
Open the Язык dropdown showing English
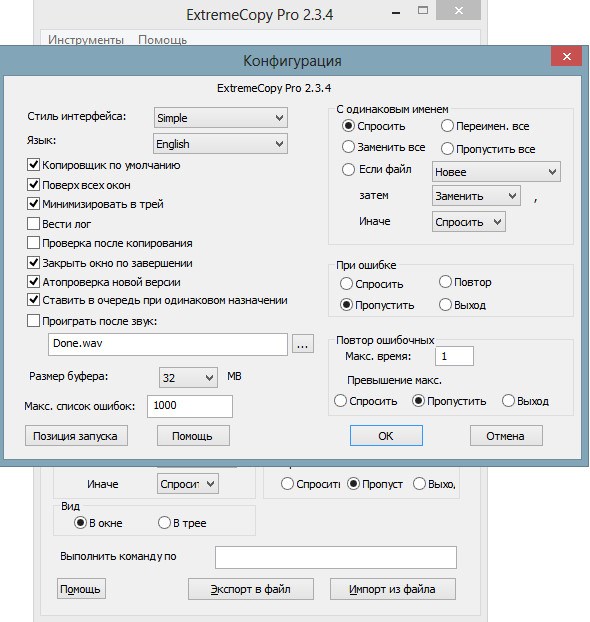[x=221, y=144]
